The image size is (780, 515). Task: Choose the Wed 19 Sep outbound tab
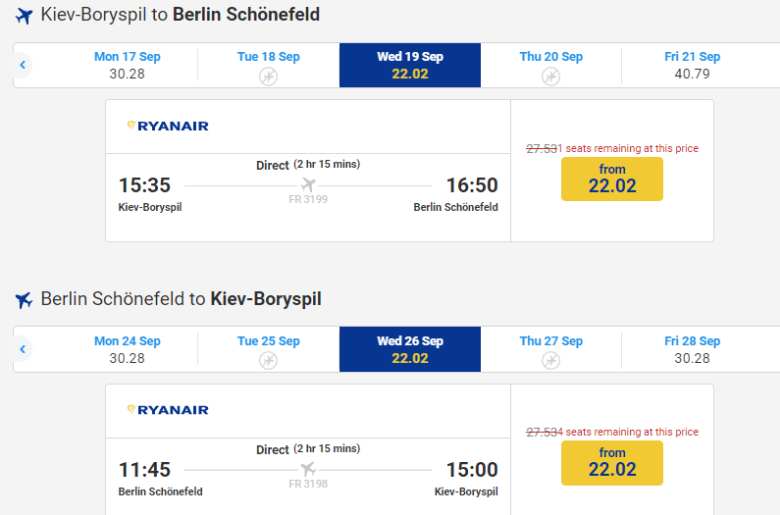(x=410, y=65)
